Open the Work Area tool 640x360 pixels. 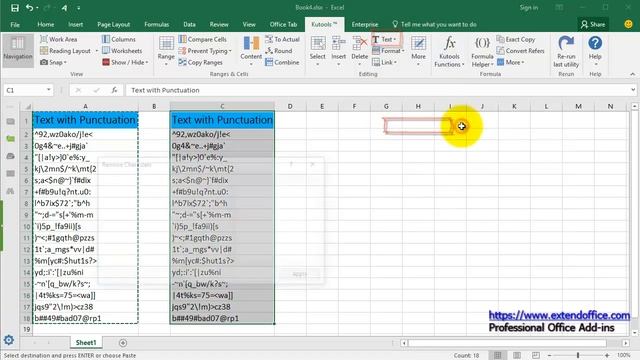coord(59,39)
